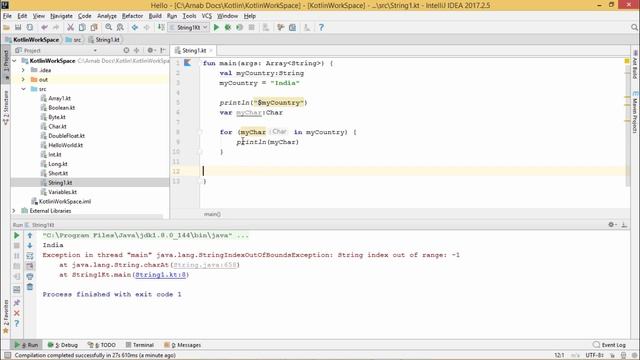The image size is (640, 360).
Task: Click Collapse All icon in the Project panel
Action: pyautogui.click(x=136, y=50)
